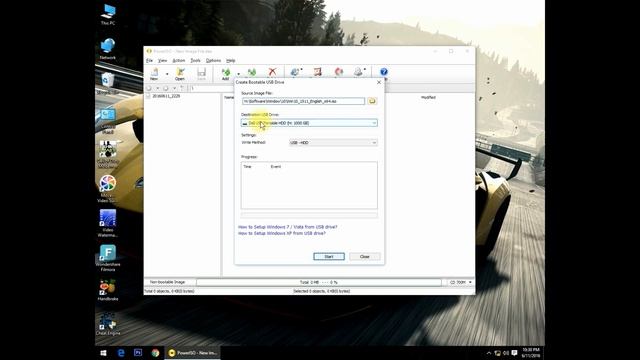Click the Add files toolbar icon

click(x=225, y=73)
